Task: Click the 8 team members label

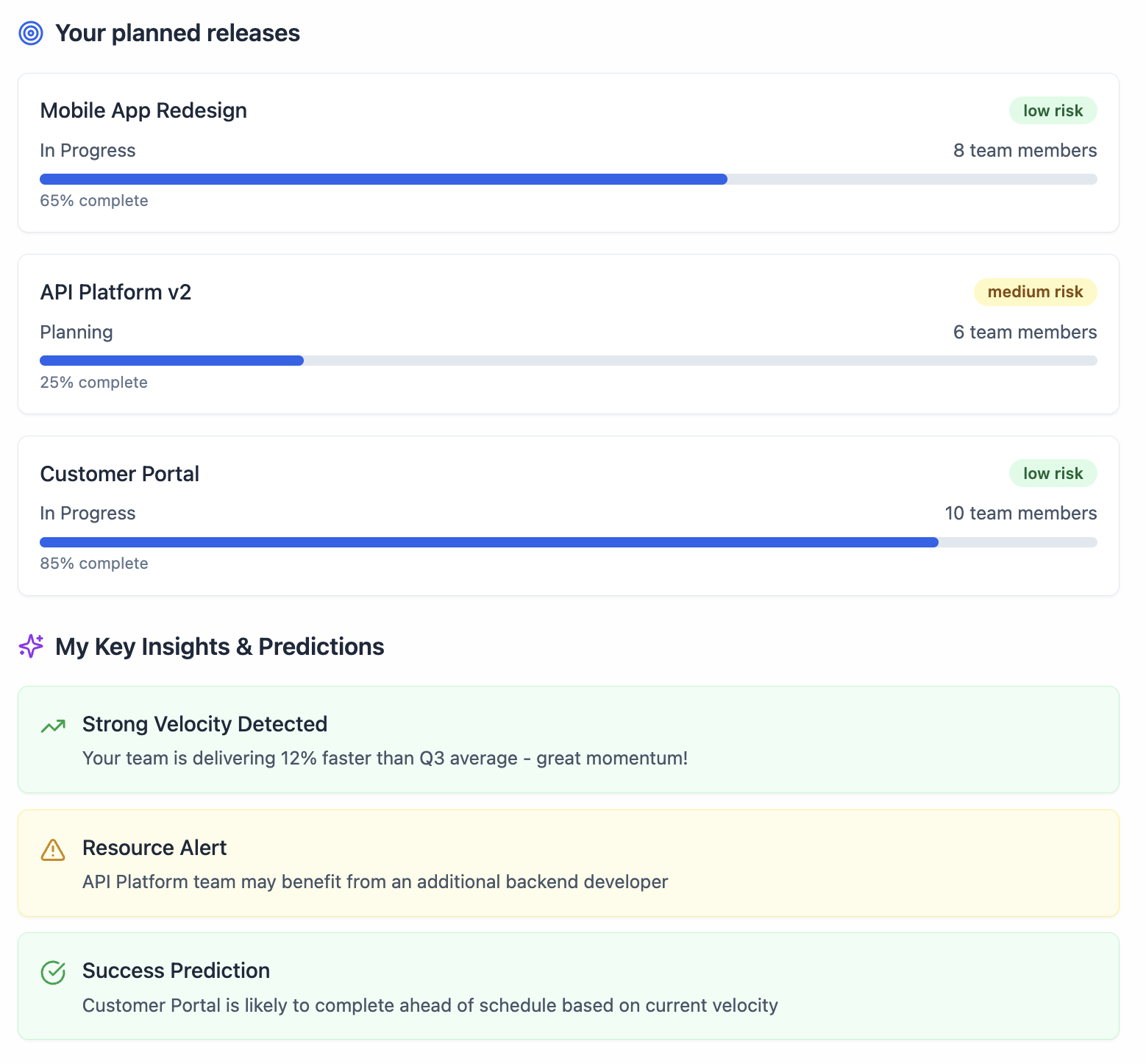Action: pos(1025,151)
